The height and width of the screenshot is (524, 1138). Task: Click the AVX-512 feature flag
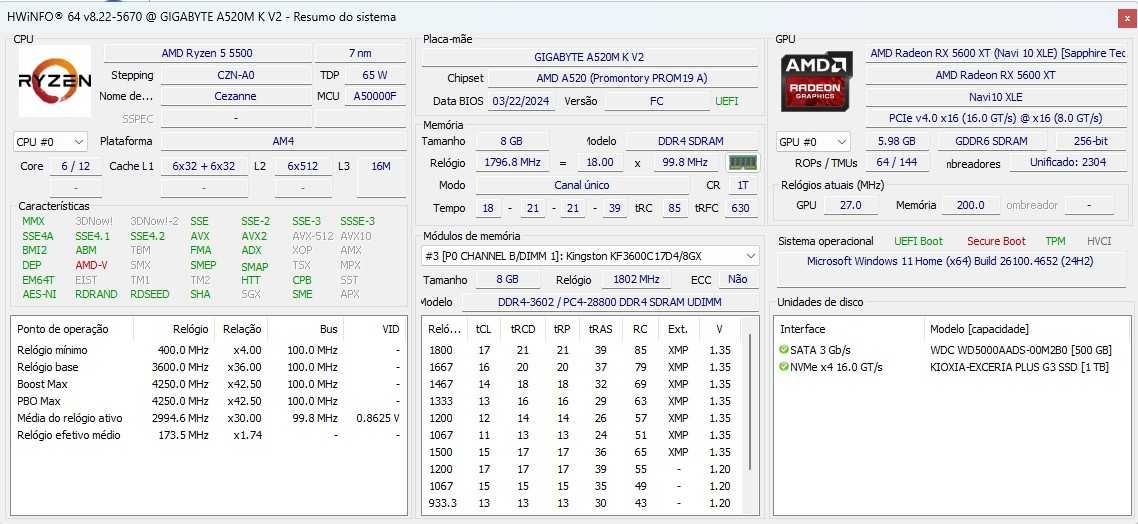pos(311,236)
